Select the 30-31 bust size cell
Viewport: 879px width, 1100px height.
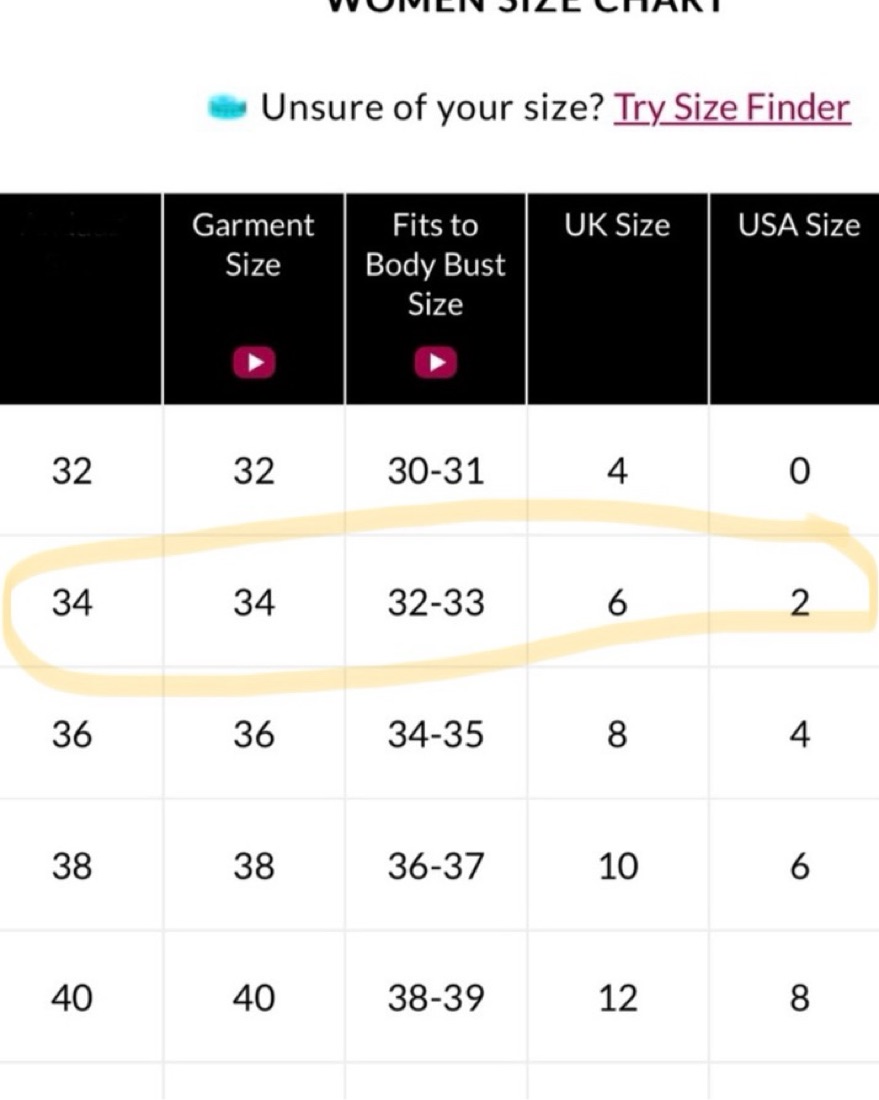click(x=436, y=470)
